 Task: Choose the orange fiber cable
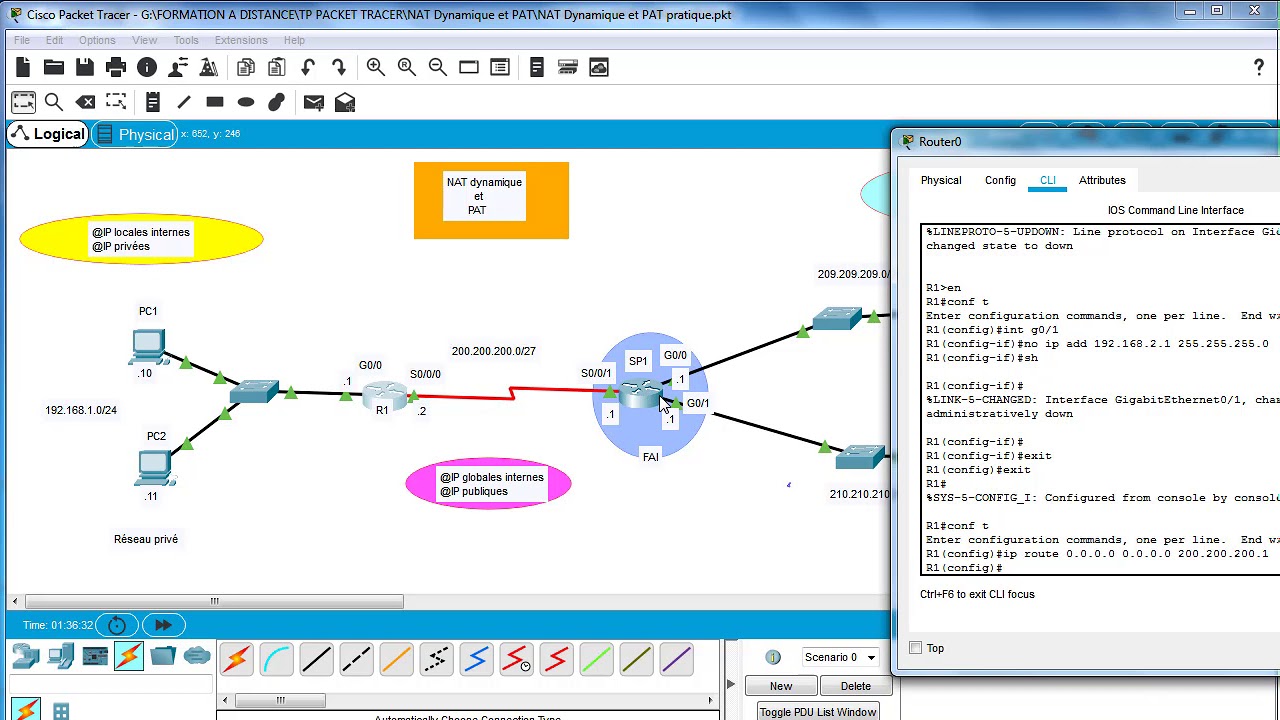pyautogui.click(x=397, y=659)
